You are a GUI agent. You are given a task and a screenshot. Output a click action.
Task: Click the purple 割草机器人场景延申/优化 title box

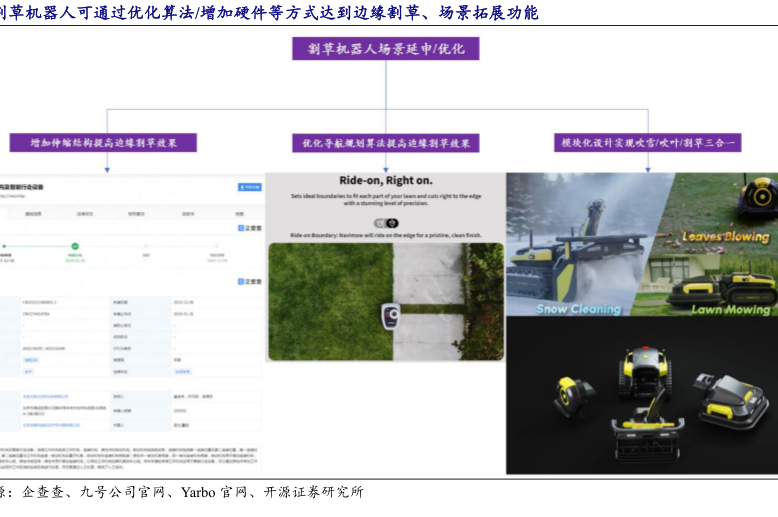(386, 49)
